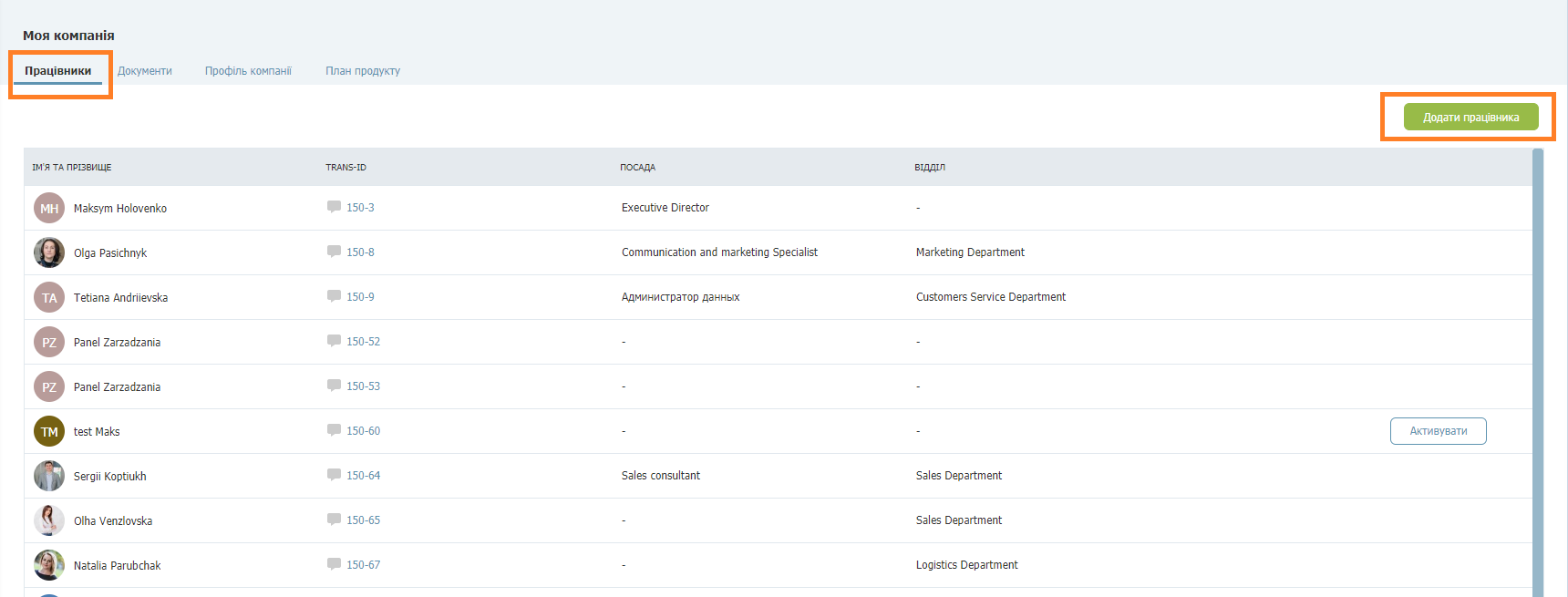Open the Профіль компанії tab
The height and width of the screenshot is (597, 1568).
248,71
